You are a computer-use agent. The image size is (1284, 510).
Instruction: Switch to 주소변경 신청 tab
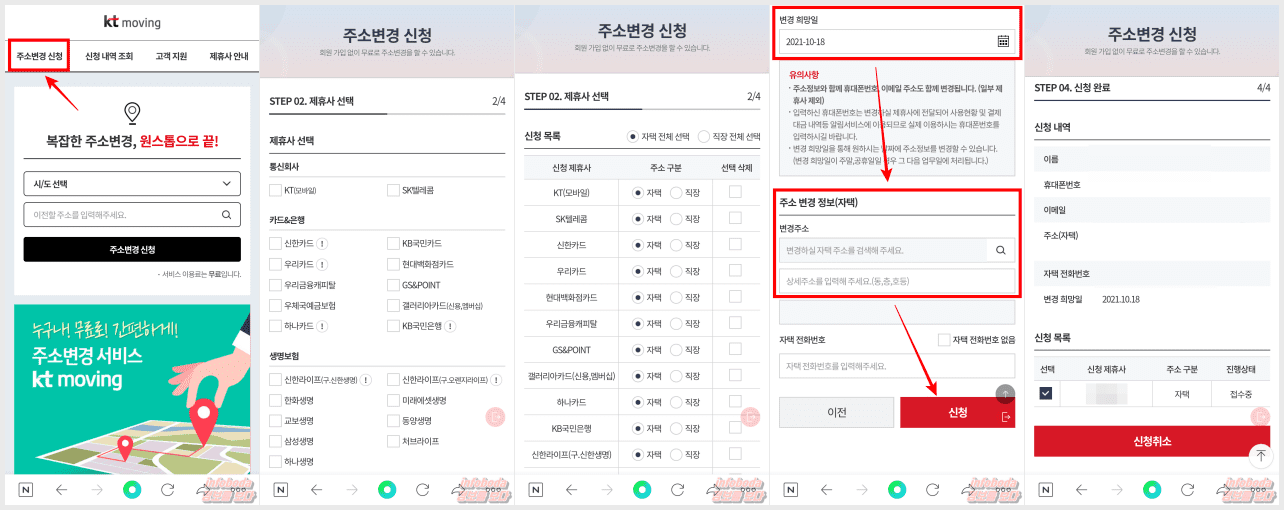(x=39, y=56)
